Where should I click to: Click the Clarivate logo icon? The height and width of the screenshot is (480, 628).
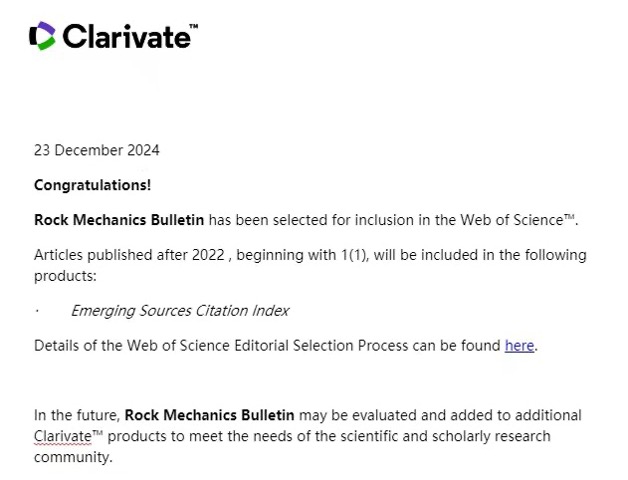click(42, 36)
